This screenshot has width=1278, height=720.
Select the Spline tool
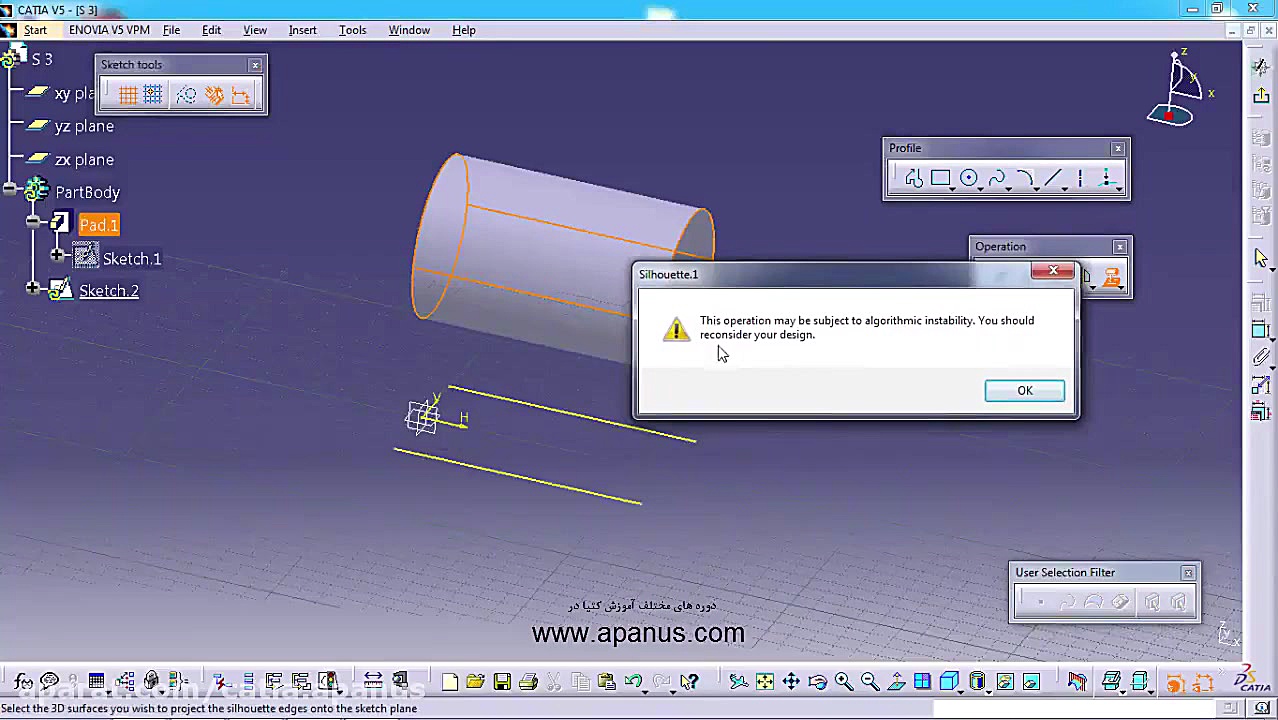tap(996, 179)
